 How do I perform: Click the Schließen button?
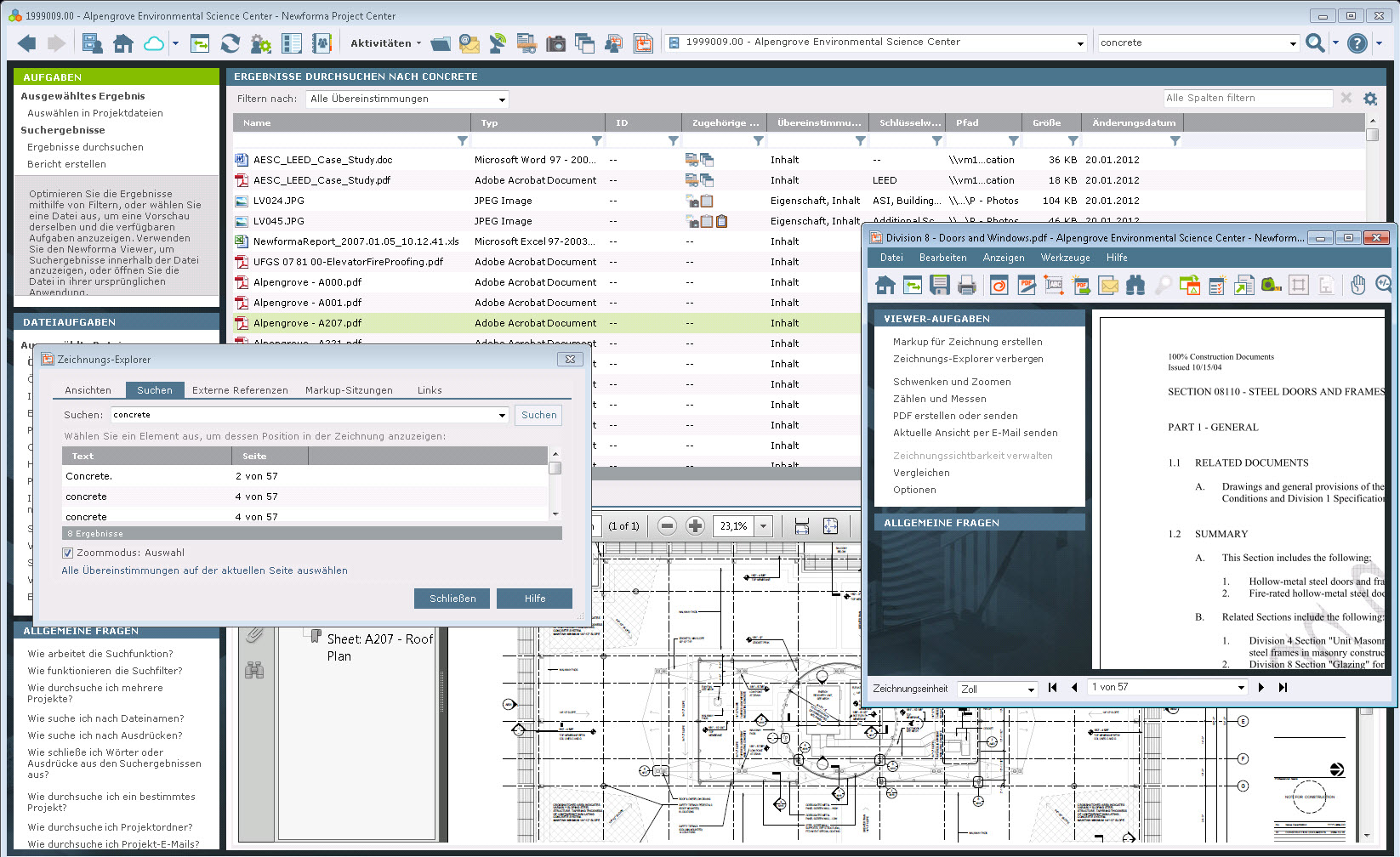coord(452,599)
